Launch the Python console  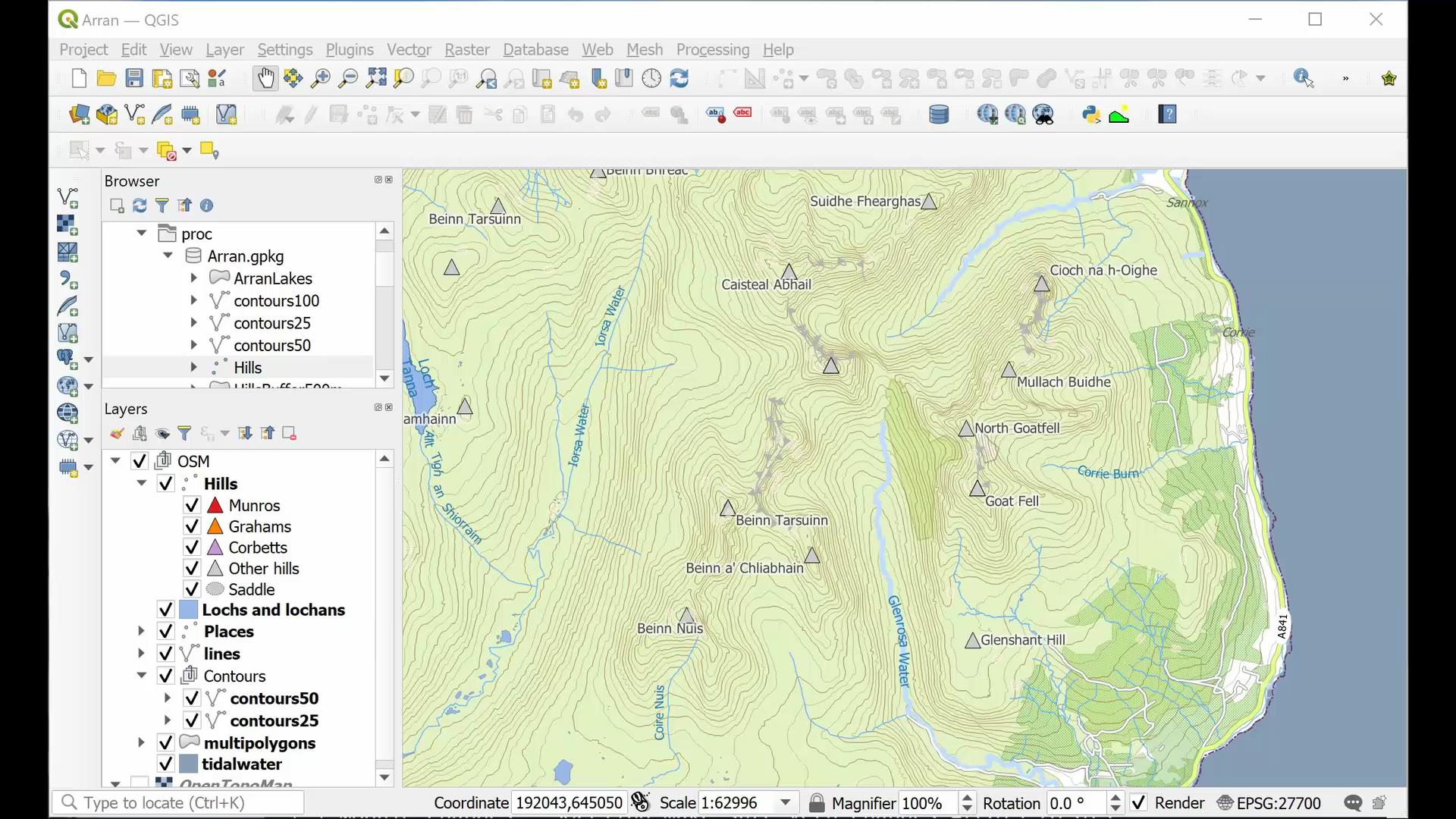point(1090,115)
